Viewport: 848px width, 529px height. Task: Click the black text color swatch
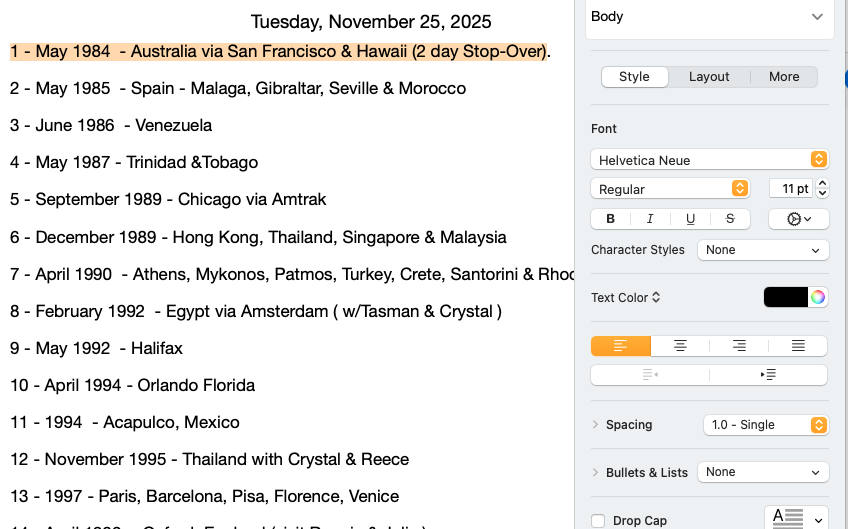click(786, 297)
